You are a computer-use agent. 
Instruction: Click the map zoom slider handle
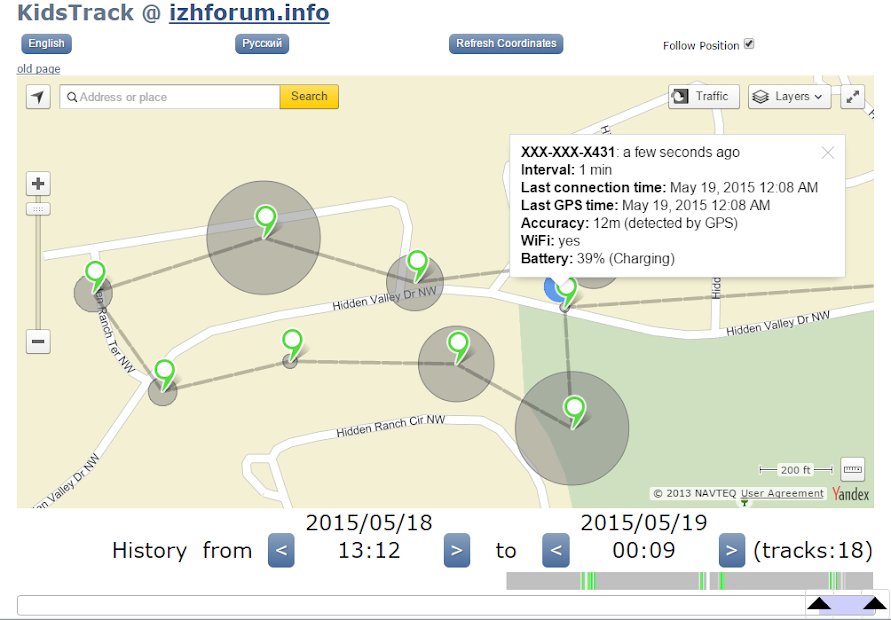[x=38, y=209]
